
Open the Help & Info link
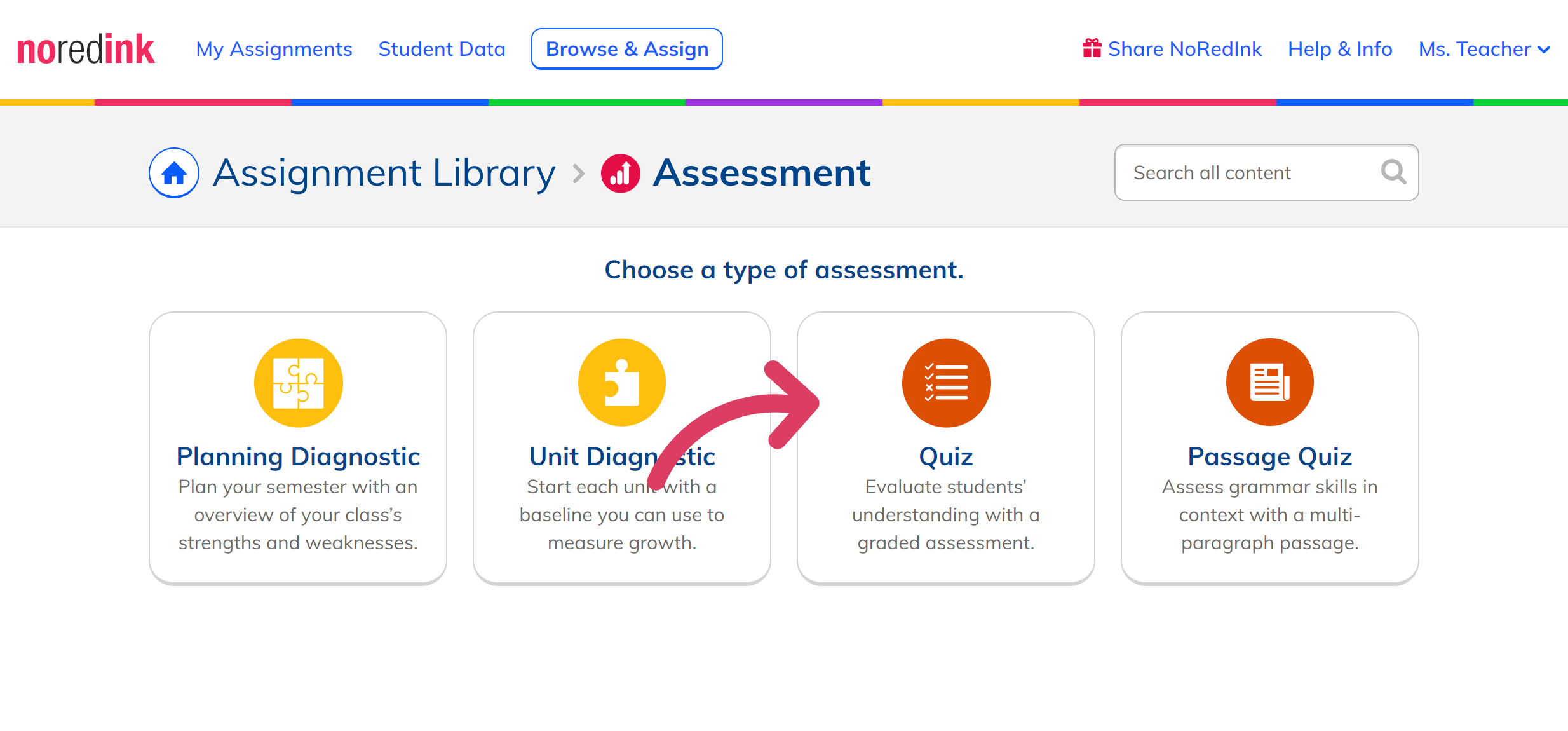(x=1340, y=49)
